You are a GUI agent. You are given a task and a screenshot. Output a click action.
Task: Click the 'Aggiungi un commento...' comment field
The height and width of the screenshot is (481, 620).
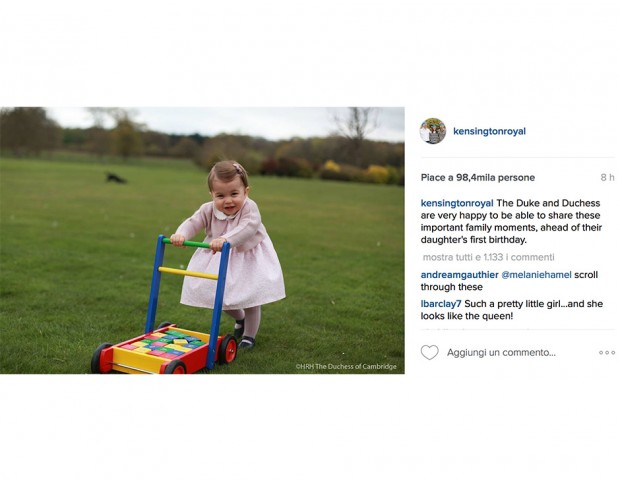coord(501,352)
